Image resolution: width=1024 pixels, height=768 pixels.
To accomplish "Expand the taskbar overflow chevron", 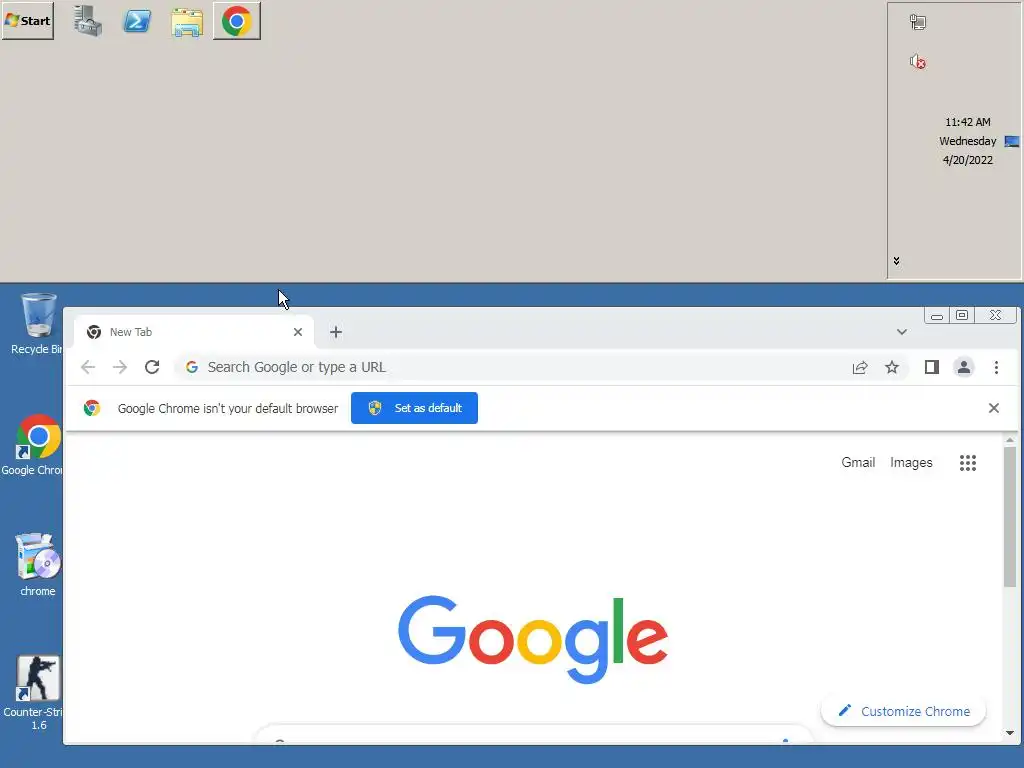I will [896, 261].
